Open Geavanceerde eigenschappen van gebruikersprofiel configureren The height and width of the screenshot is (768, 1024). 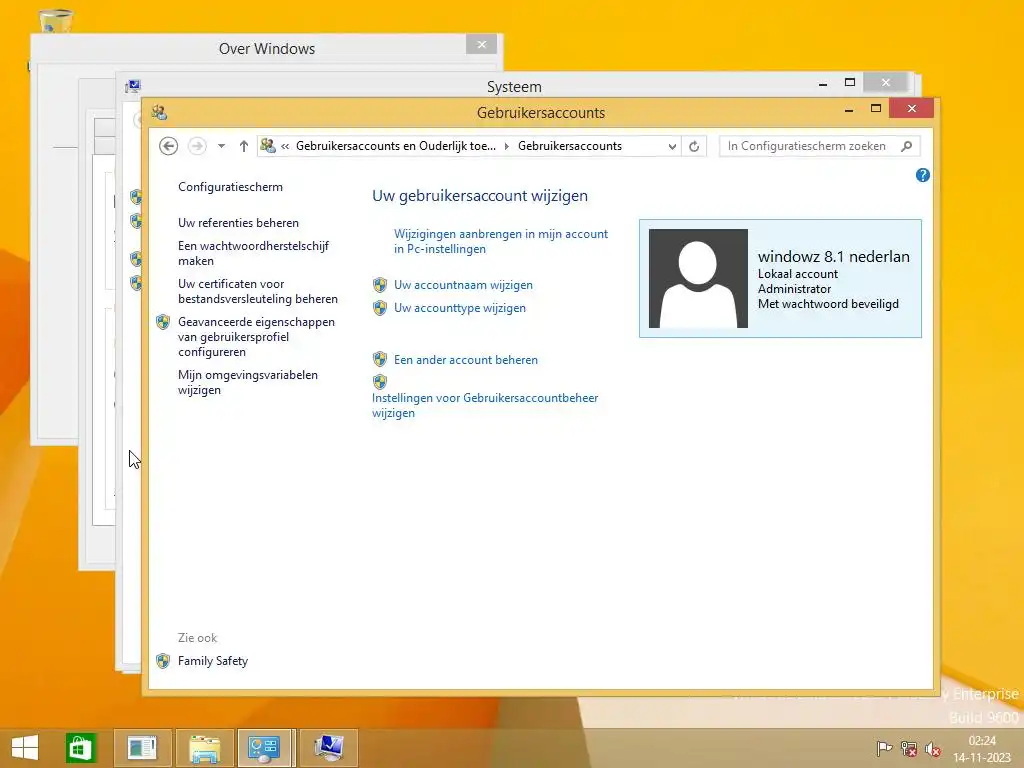pyautogui.click(x=256, y=337)
